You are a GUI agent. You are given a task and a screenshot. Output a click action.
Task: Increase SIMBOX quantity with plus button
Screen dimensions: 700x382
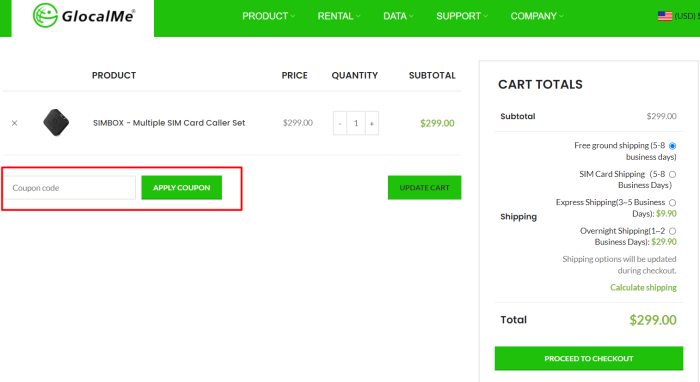[371, 123]
